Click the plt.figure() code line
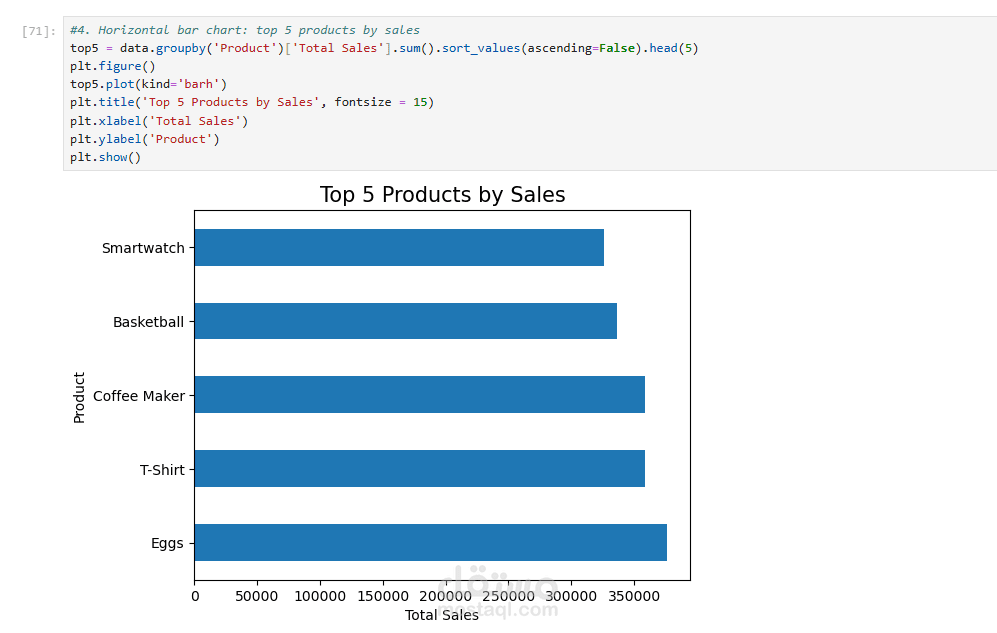The height and width of the screenshot is (633, 997). tap(112, 66)
